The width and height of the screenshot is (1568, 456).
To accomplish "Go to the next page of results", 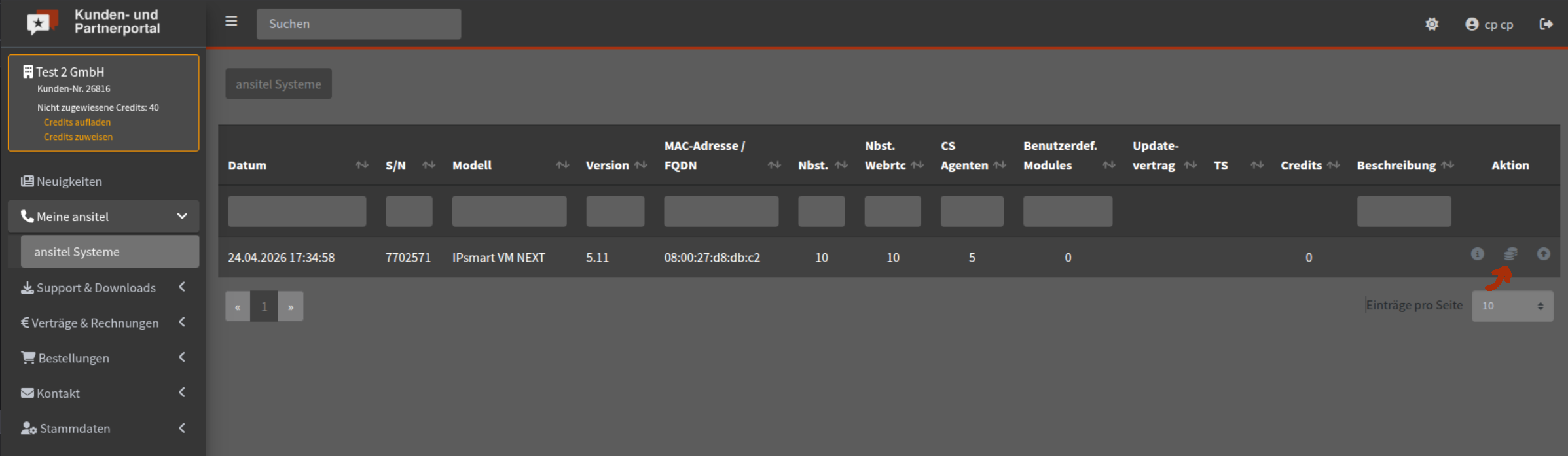I will pyautogui.click(x=291, y=306).
